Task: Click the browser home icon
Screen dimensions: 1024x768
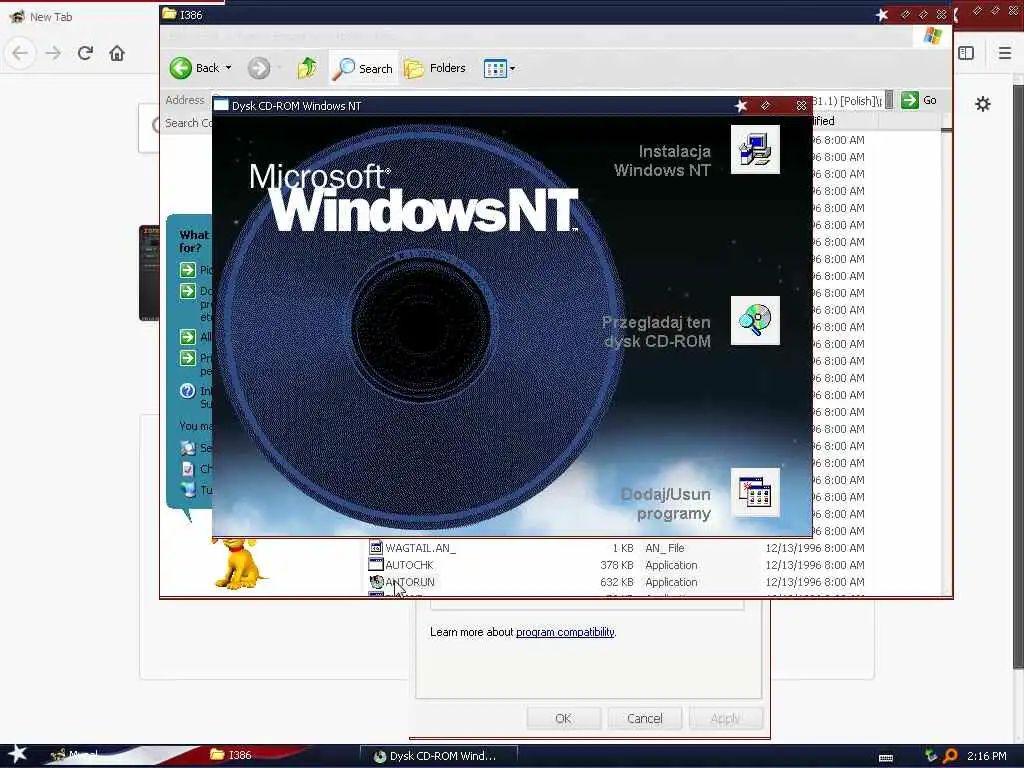Action: tap(117, 53)
